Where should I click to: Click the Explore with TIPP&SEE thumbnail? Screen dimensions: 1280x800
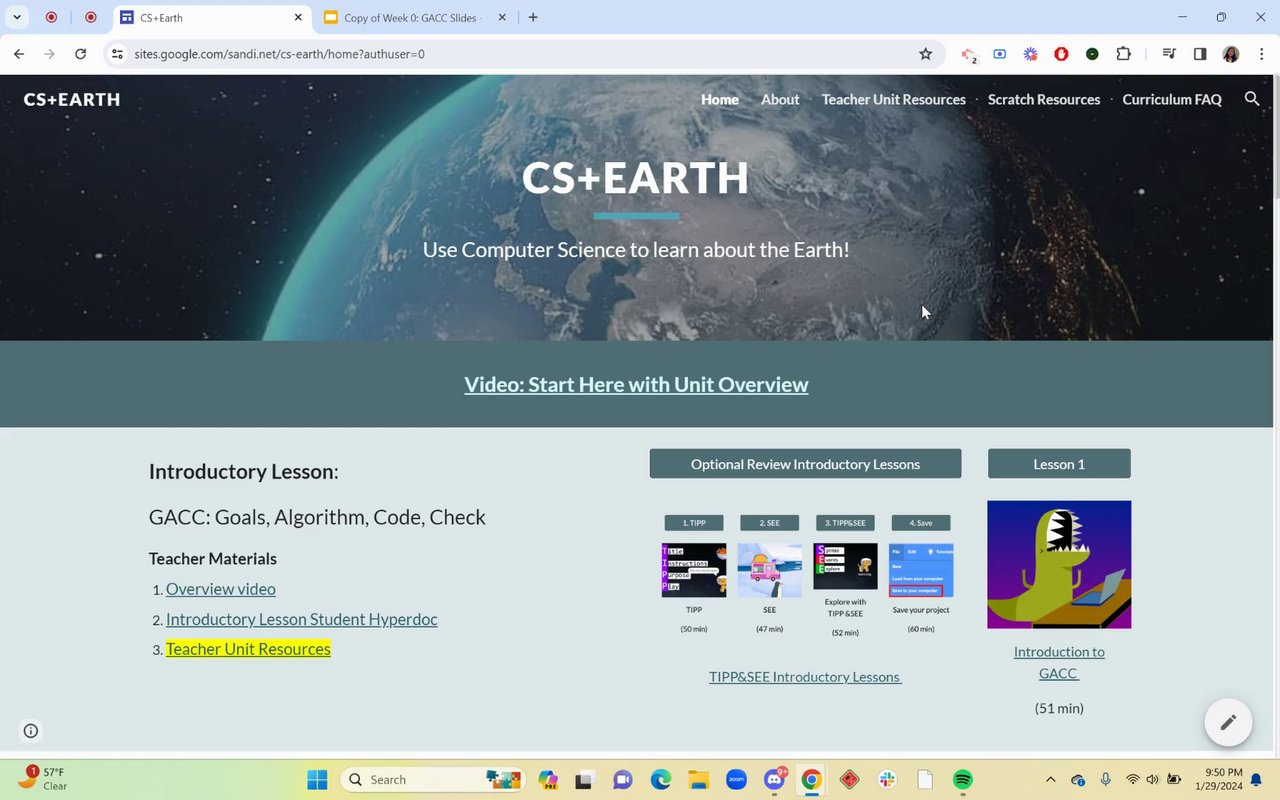pos(845,567)
